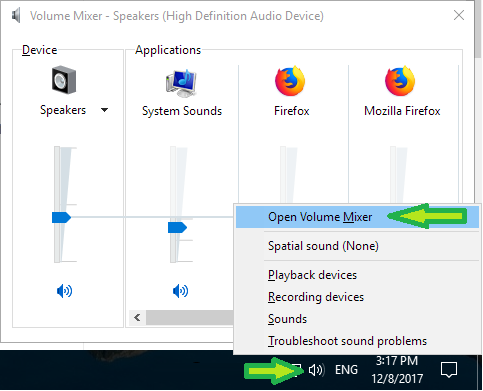The width and height of the screenshot is (483, 391).
Task: Click the System Sounds label
Action: click(182, 111)
